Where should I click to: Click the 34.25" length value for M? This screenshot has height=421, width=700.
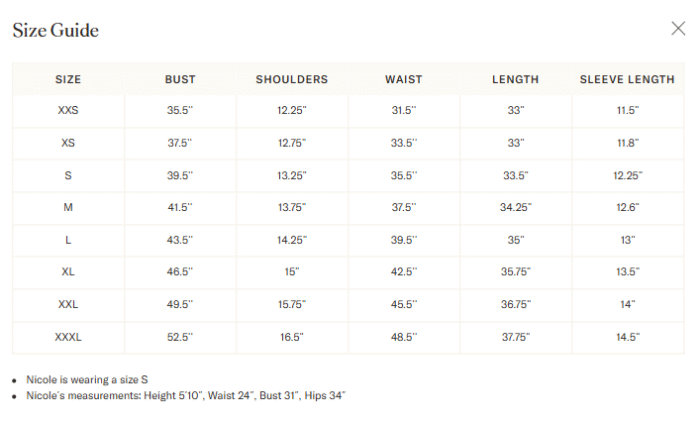(x=516, y=208)
